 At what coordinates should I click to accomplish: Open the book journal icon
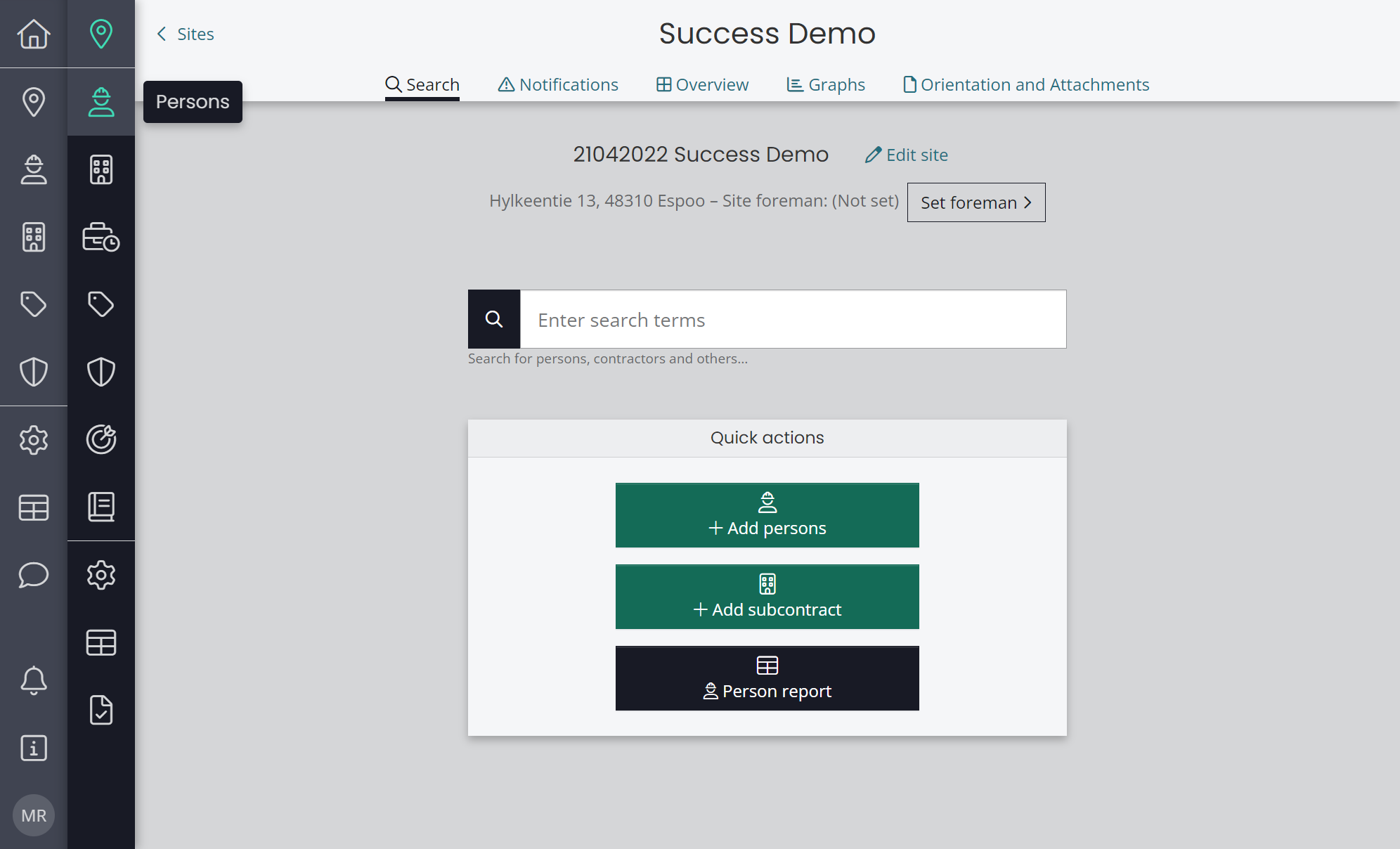click(x=101, y=507)
